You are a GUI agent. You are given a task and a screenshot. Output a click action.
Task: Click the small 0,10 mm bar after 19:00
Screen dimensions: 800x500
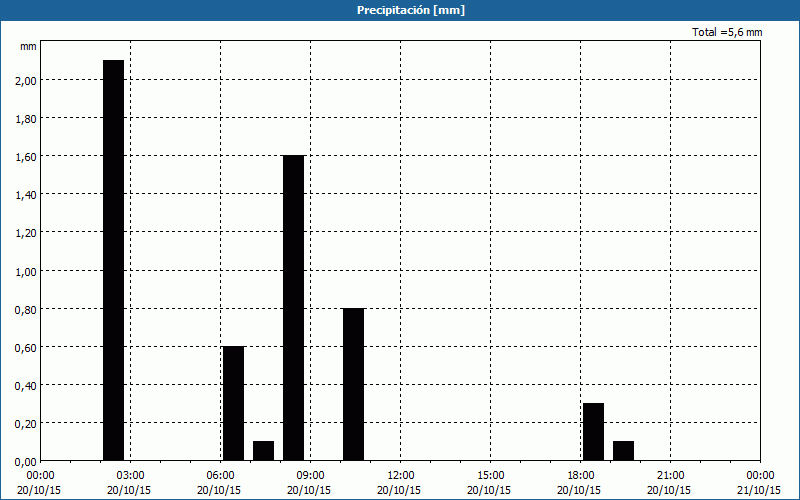click(623, 451)
